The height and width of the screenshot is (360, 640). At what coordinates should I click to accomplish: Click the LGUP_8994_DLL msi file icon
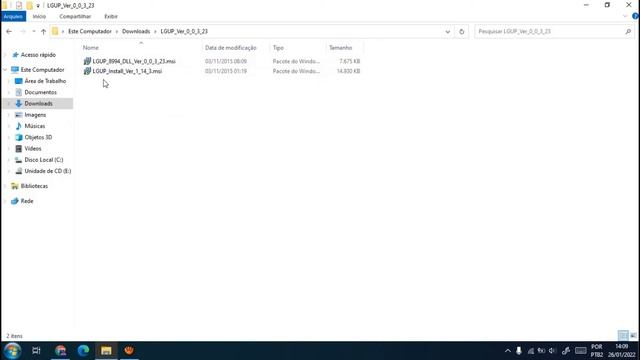pos(87,61)
